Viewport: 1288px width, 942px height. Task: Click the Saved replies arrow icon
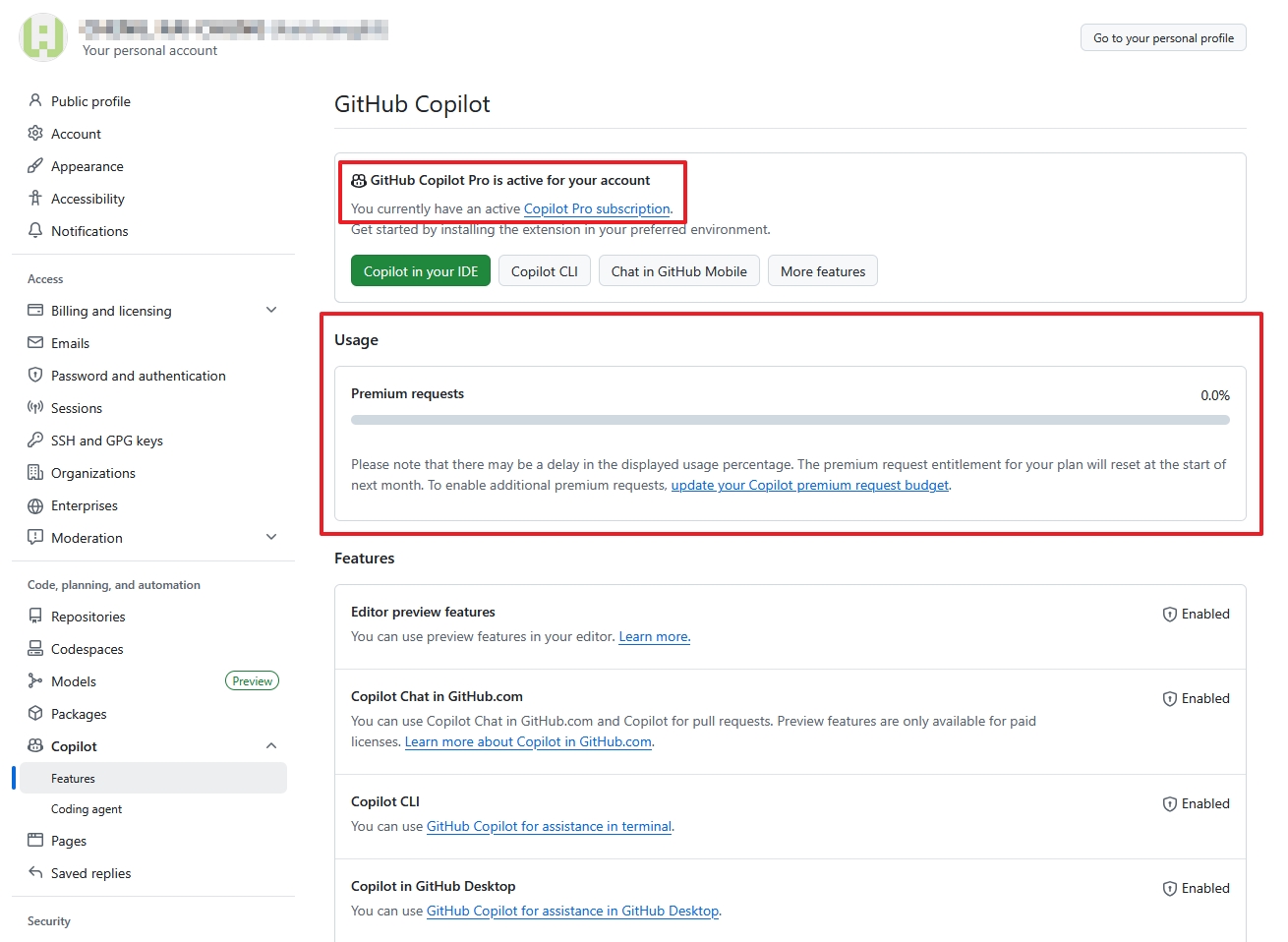click(x=35, y=872)
